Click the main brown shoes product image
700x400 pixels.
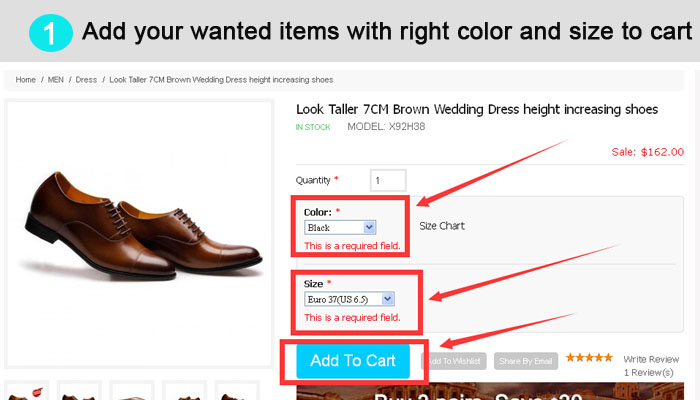tap(139, 233)
